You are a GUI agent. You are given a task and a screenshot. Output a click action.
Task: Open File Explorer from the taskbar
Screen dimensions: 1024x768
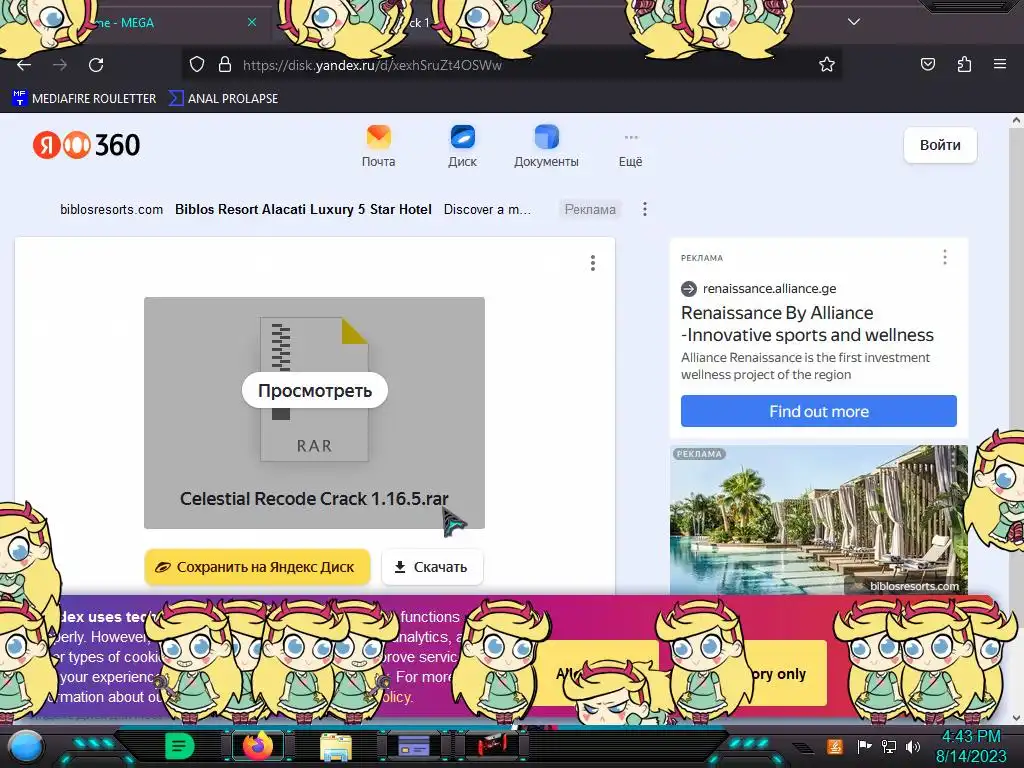tap(336, 746)
